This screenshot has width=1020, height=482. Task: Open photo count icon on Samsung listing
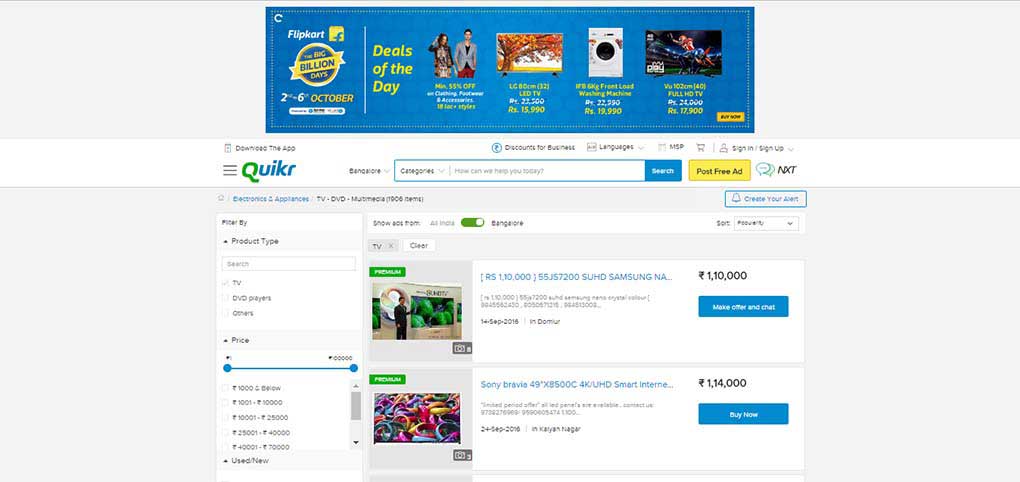tap(462, 349)
